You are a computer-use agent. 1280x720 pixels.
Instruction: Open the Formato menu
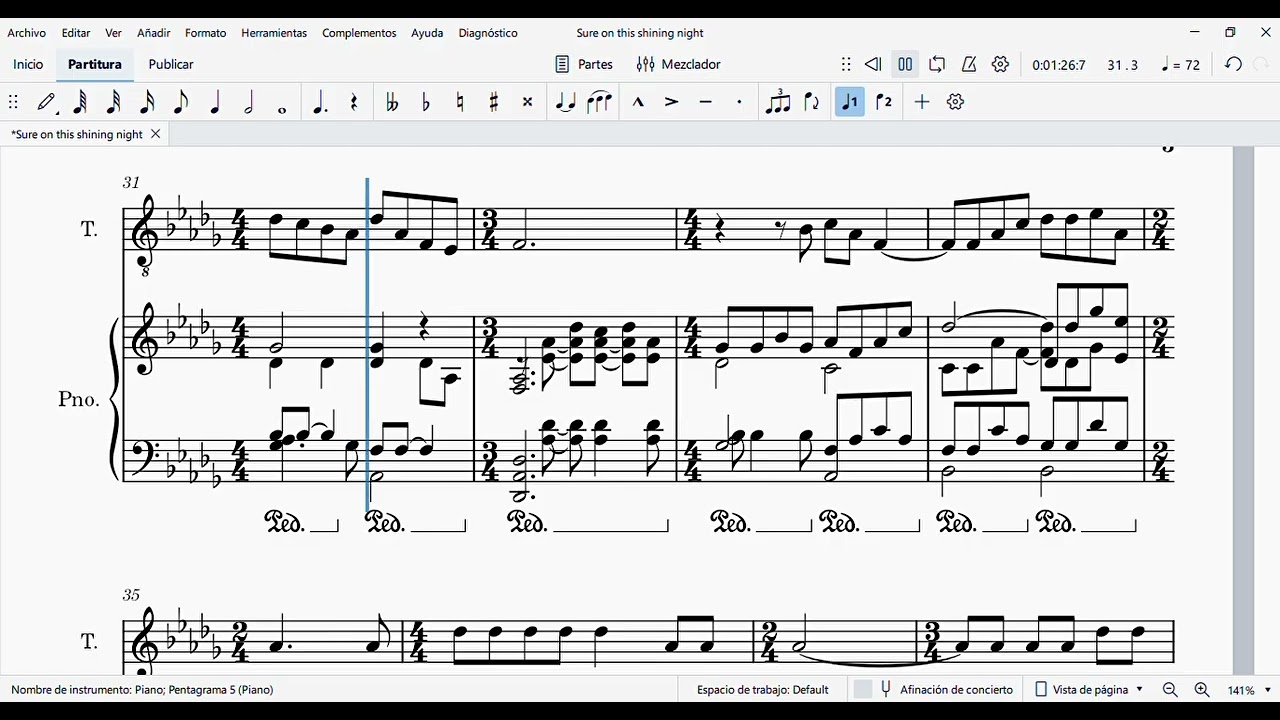[206, 33]
